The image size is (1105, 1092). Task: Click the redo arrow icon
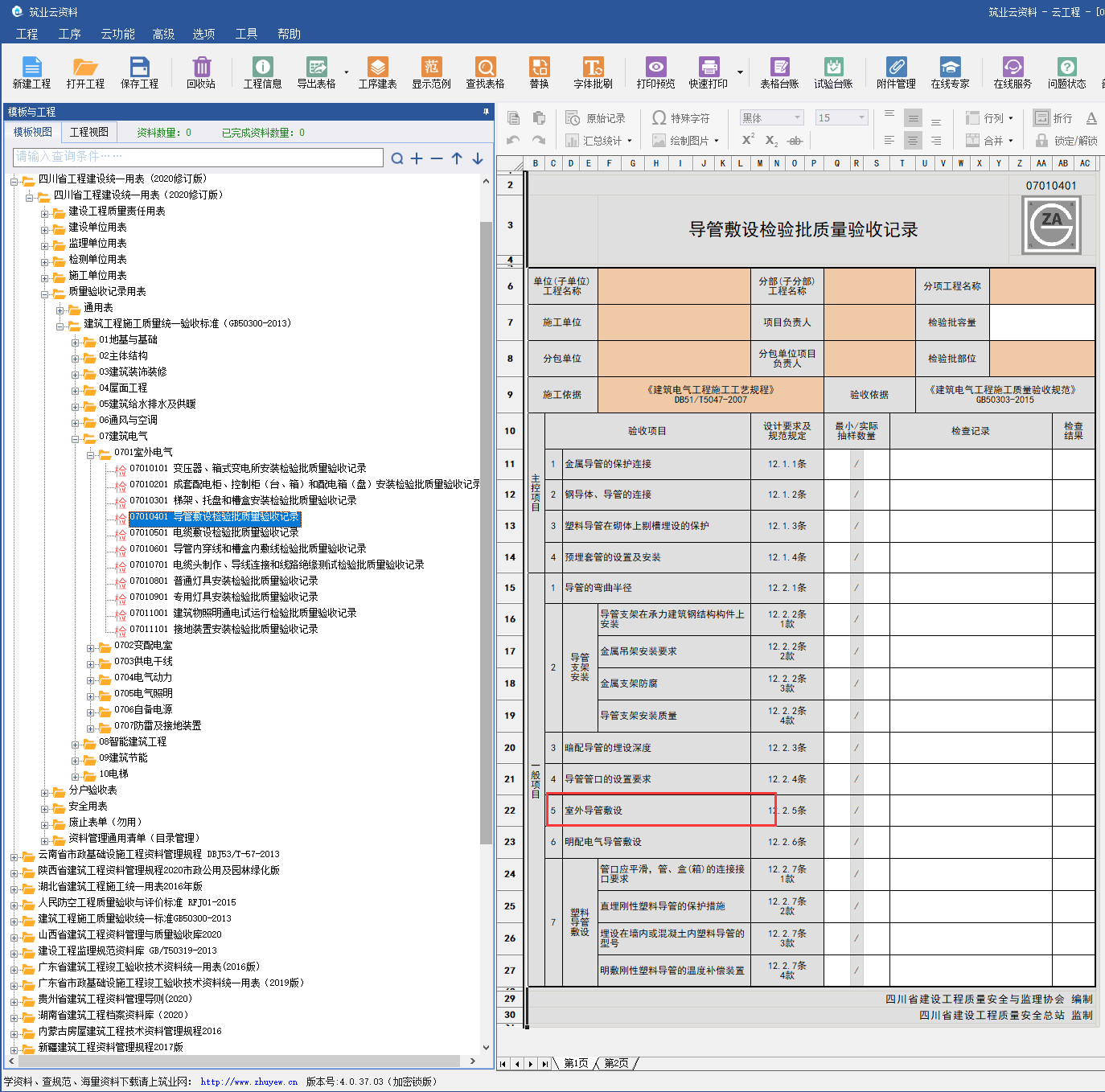(539, 140)
